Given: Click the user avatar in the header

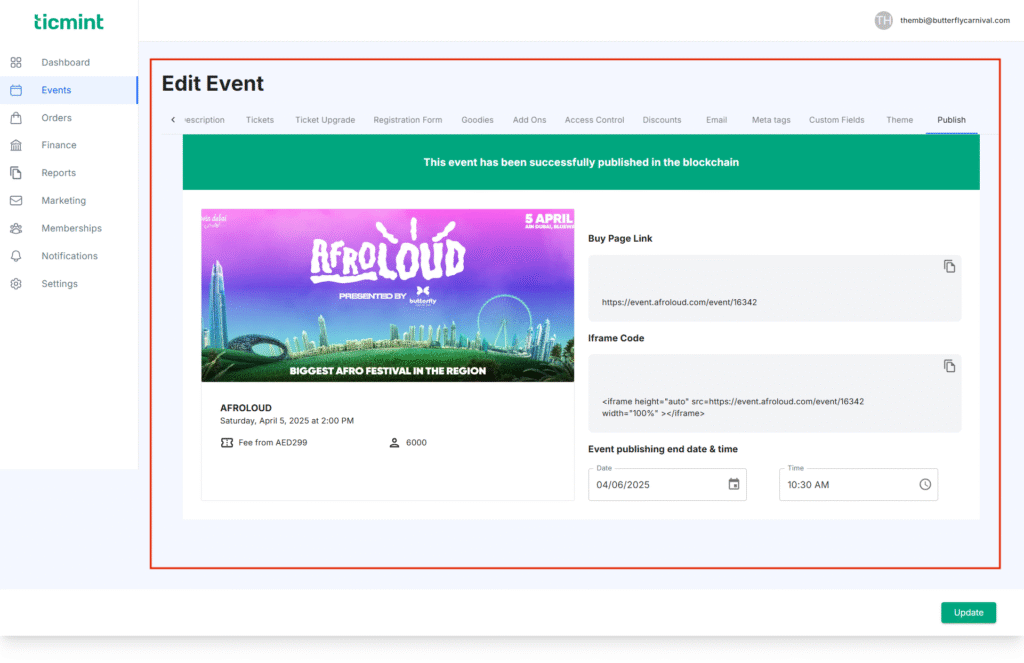Looking at the screenshot, I should pos(884,20).
